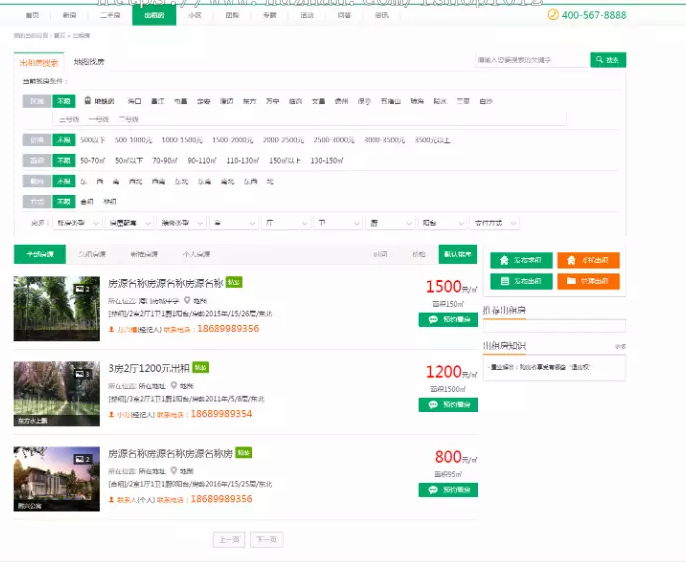Select the 110-130㎡ area option
The height and width of the screenshot is (562, 686).
pyautogui.click(x=242, y=161)
